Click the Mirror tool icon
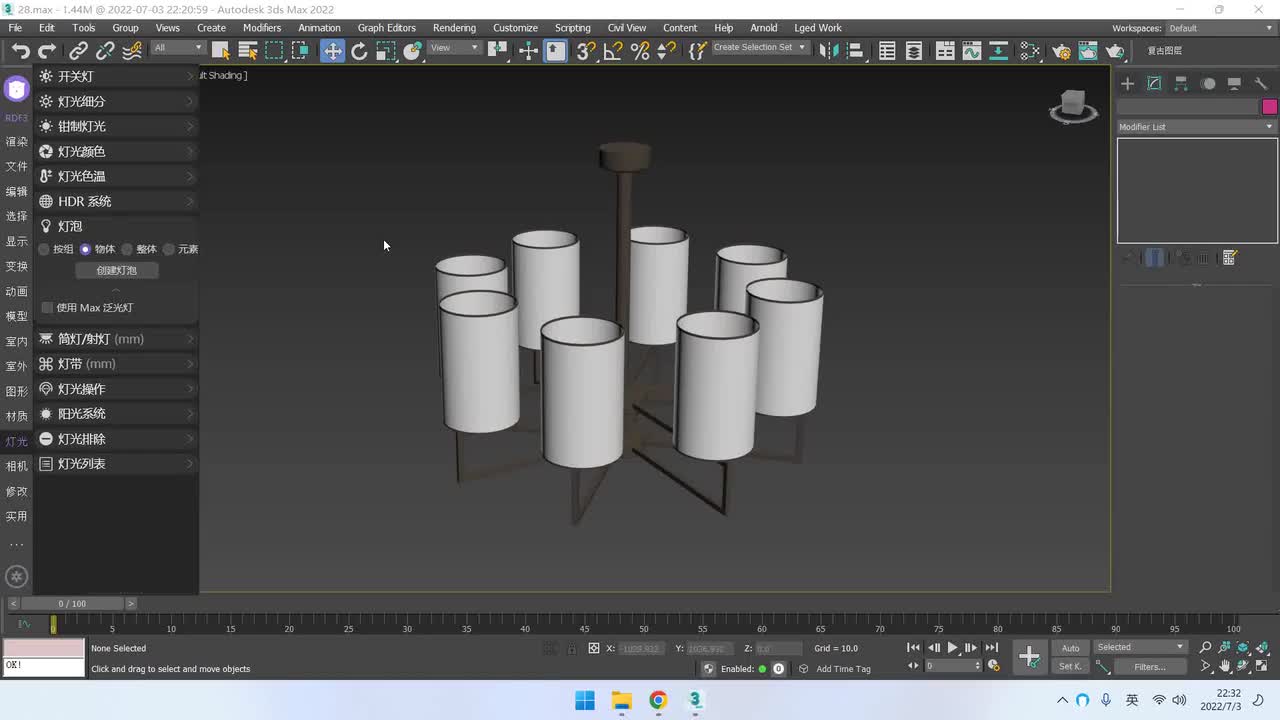1280x720 pixels. click(827, 51)
